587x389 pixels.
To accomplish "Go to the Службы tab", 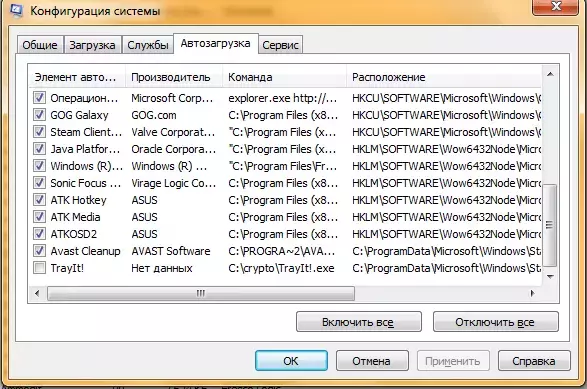I will 148,45.
